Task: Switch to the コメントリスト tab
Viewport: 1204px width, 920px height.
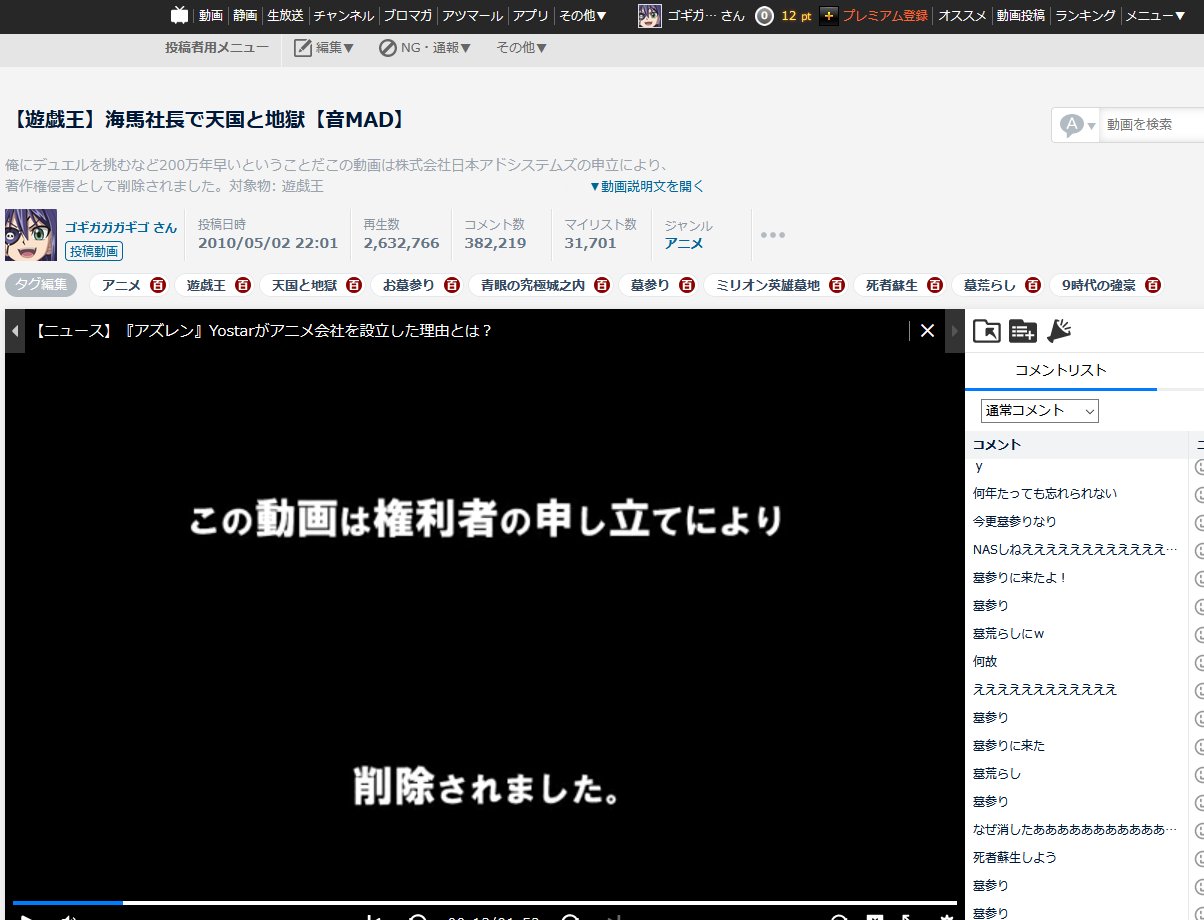Action: [x=1061, y=372]
